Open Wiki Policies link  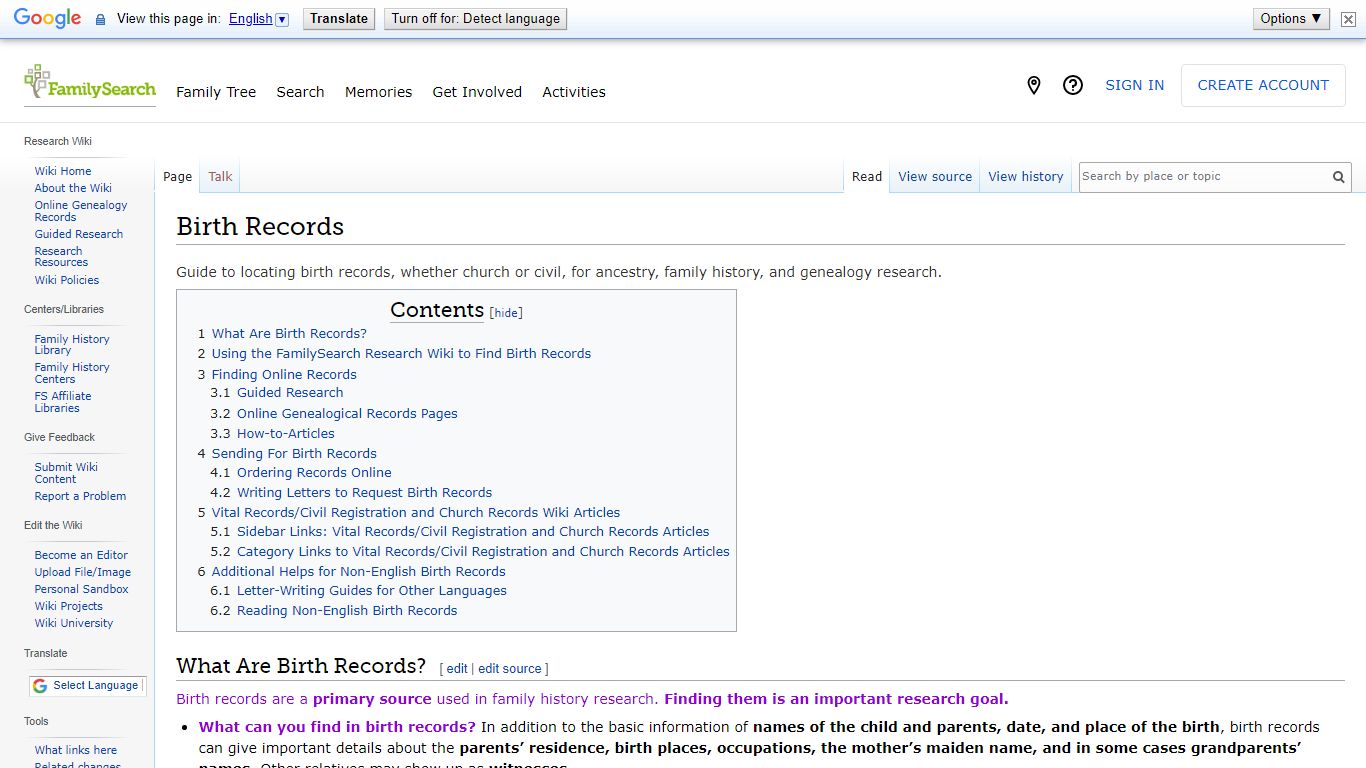click(x=67, y=280)
